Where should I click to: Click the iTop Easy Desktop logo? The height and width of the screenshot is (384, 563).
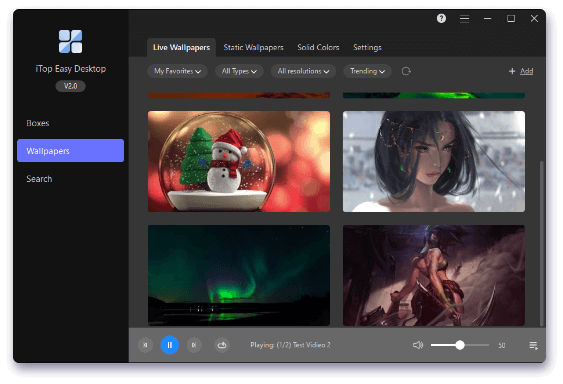click(x=70, y=42)
